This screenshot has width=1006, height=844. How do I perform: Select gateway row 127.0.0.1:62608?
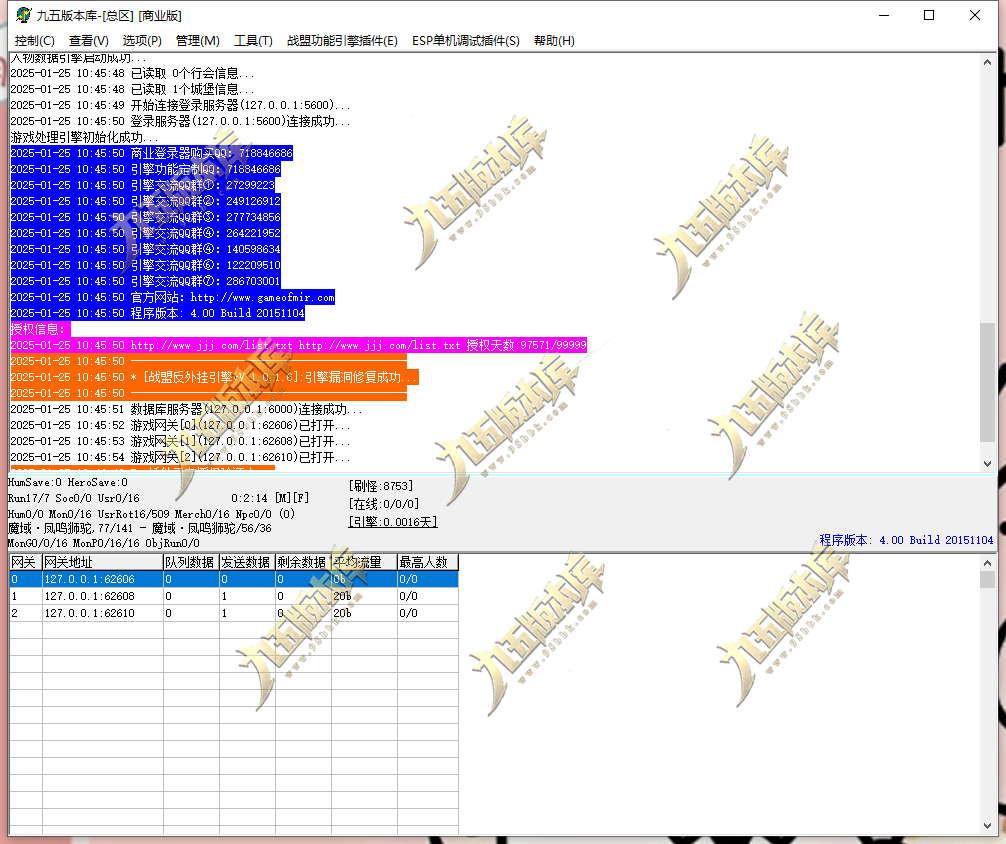(234, 596)
